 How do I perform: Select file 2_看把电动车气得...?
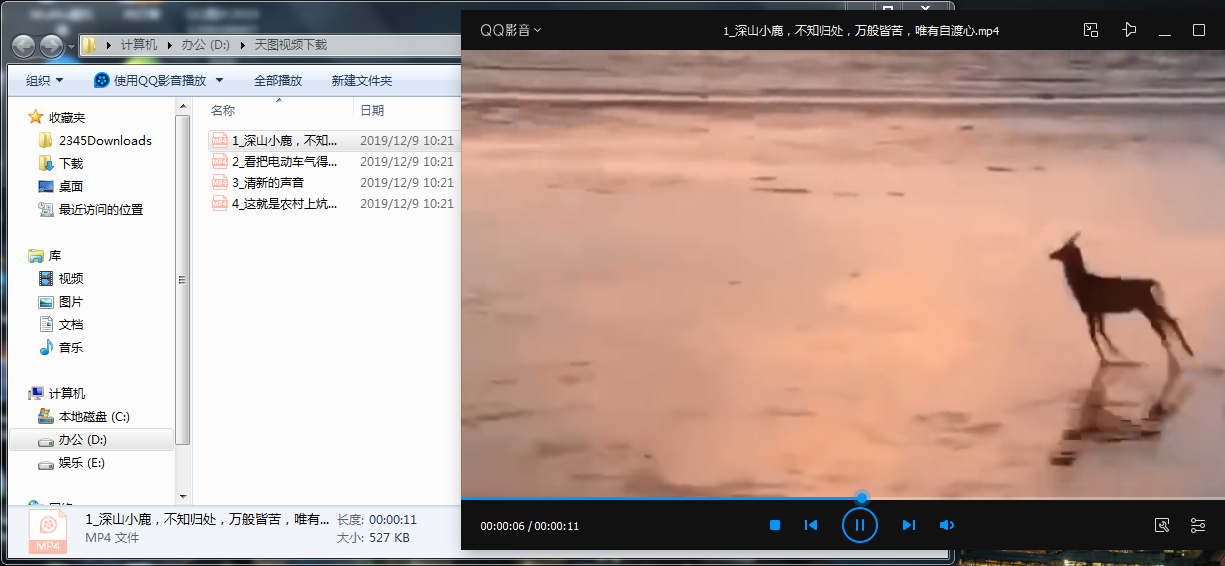(285, 161)
